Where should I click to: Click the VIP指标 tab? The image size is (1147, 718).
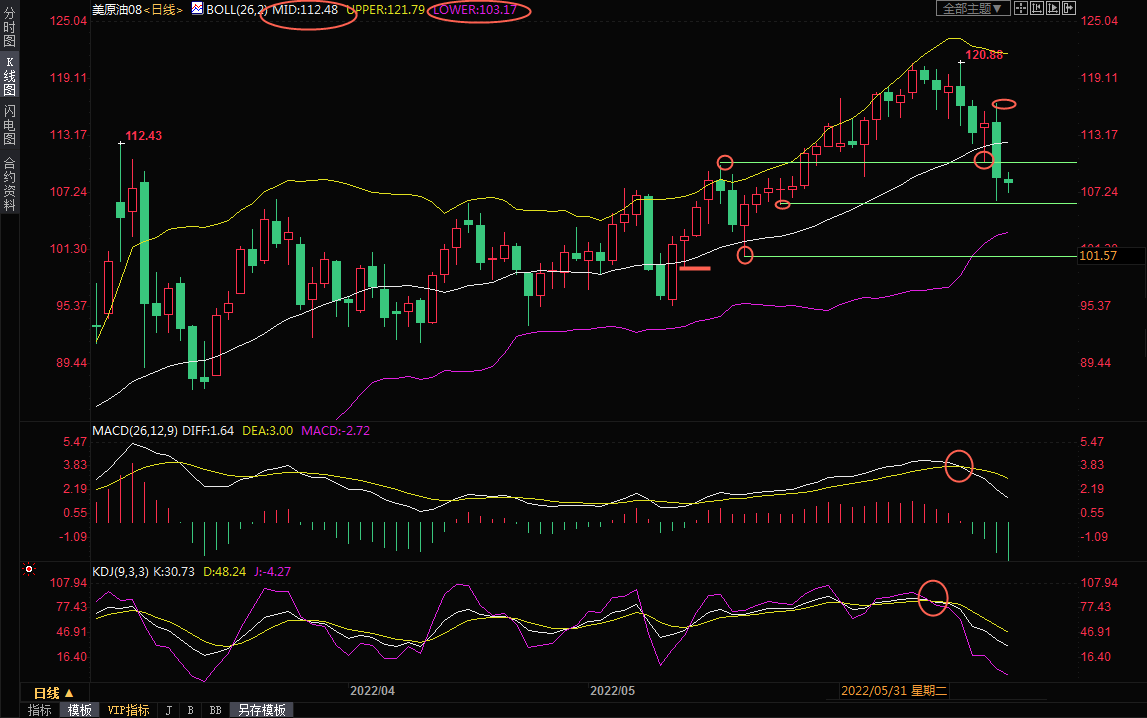point(128,710)
